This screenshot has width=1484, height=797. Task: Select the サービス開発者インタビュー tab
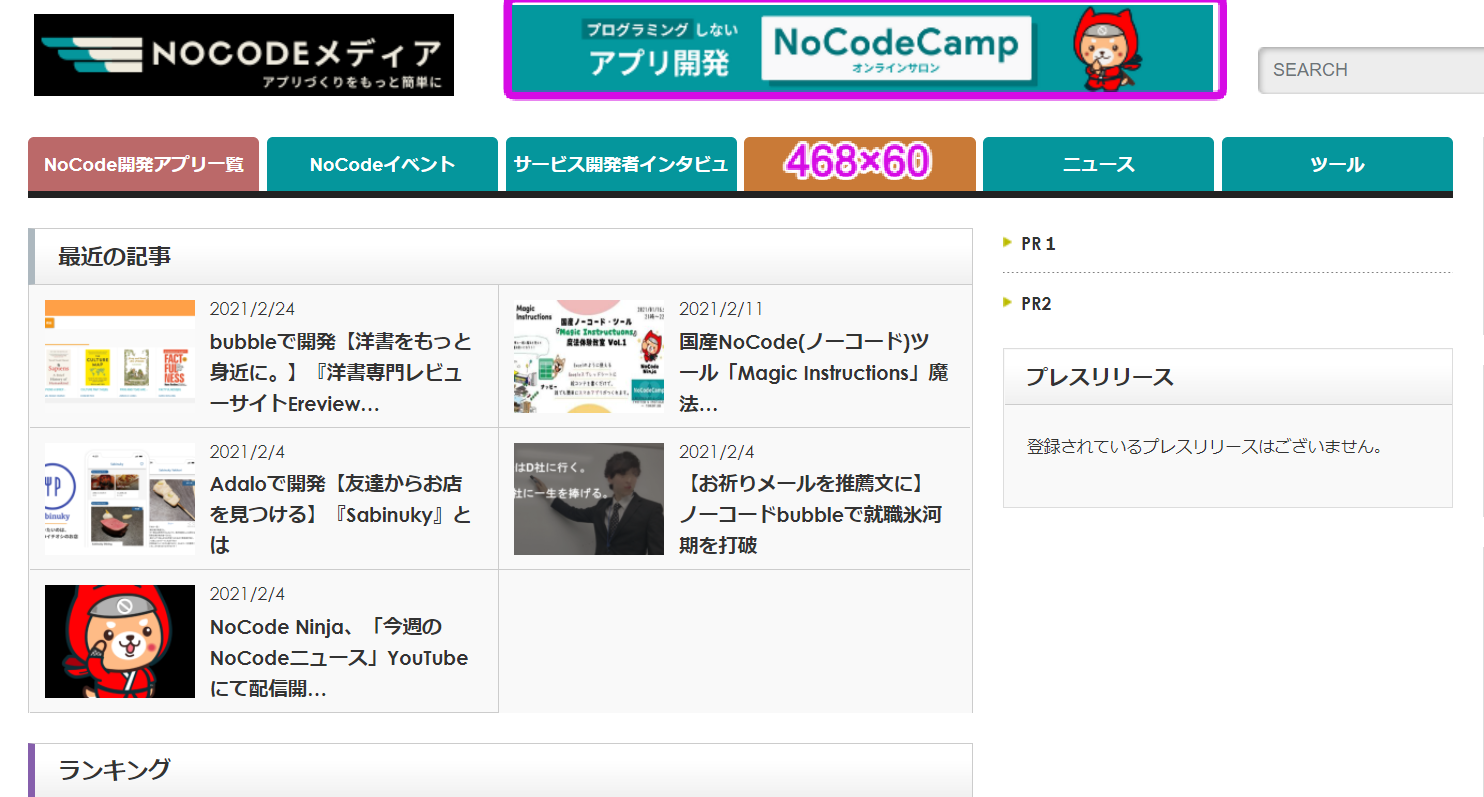coord(621,164)
